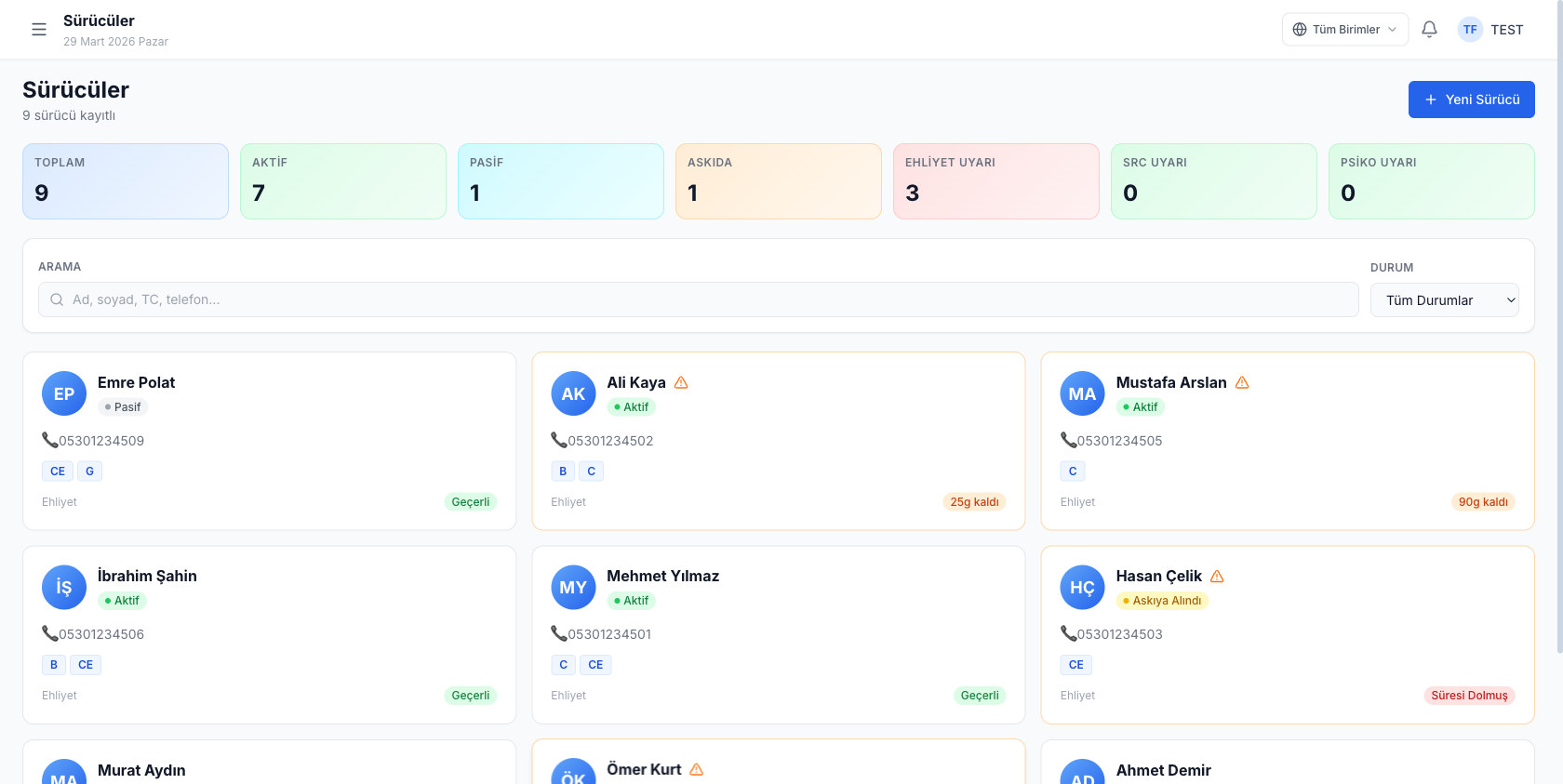1563x784 pixels.
Task: Click the driver search input field
Action: 698,300
